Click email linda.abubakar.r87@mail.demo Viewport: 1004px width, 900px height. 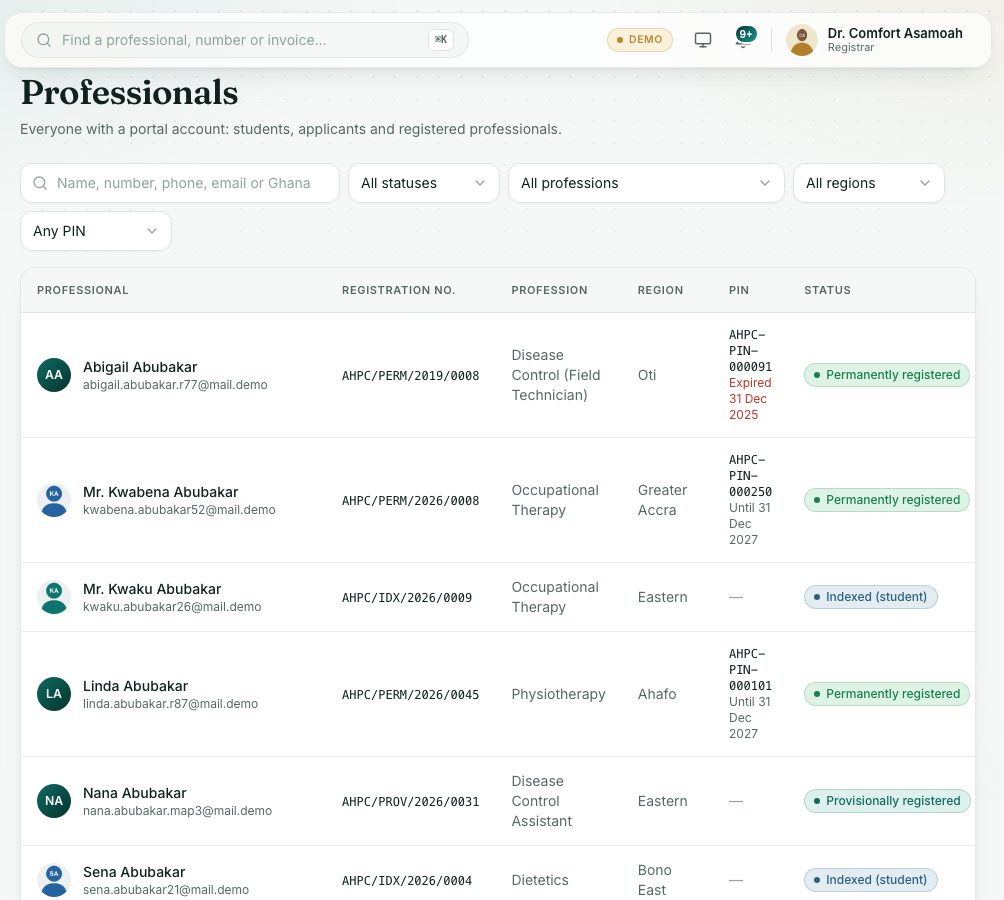[170, 703]
